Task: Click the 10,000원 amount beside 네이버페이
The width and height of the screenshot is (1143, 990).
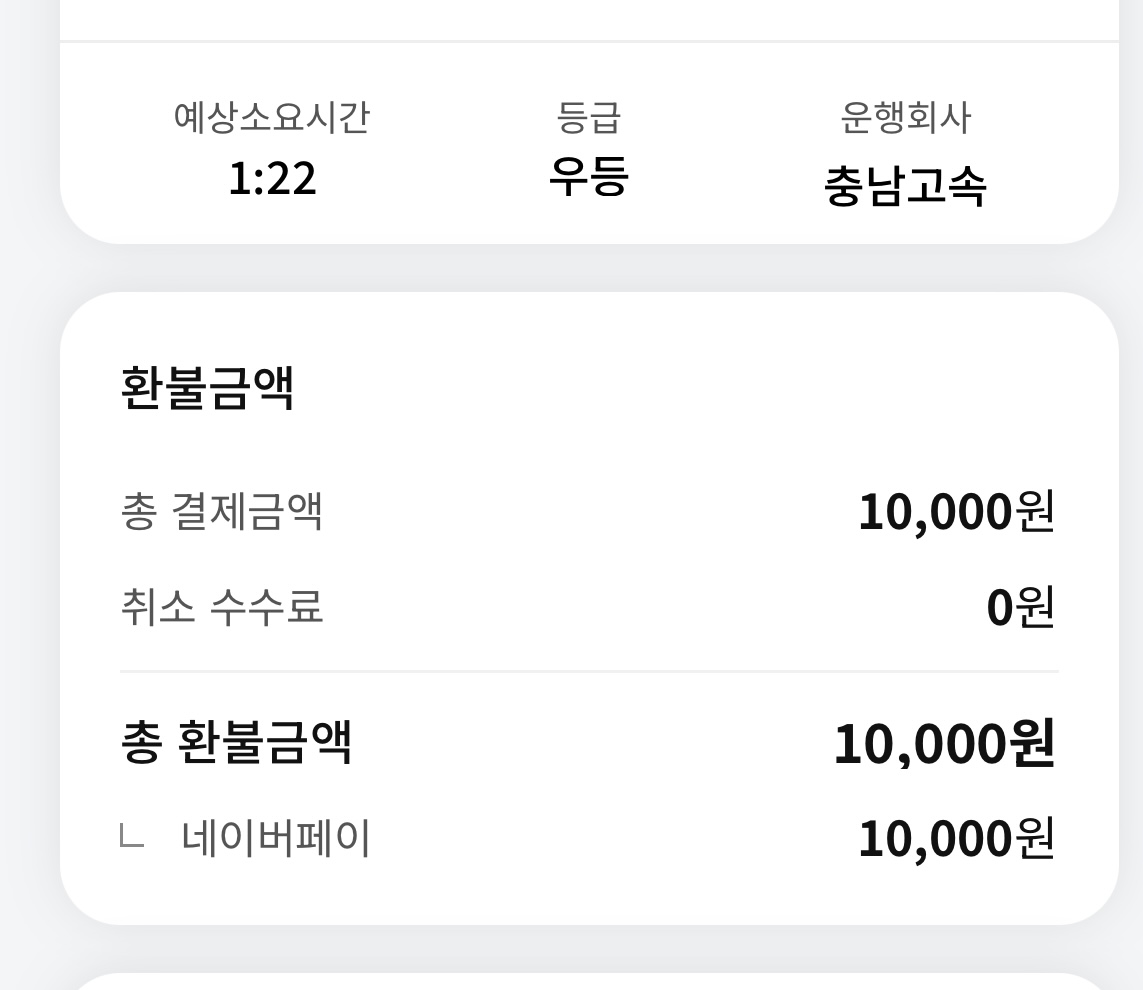Action: [956, 838]
